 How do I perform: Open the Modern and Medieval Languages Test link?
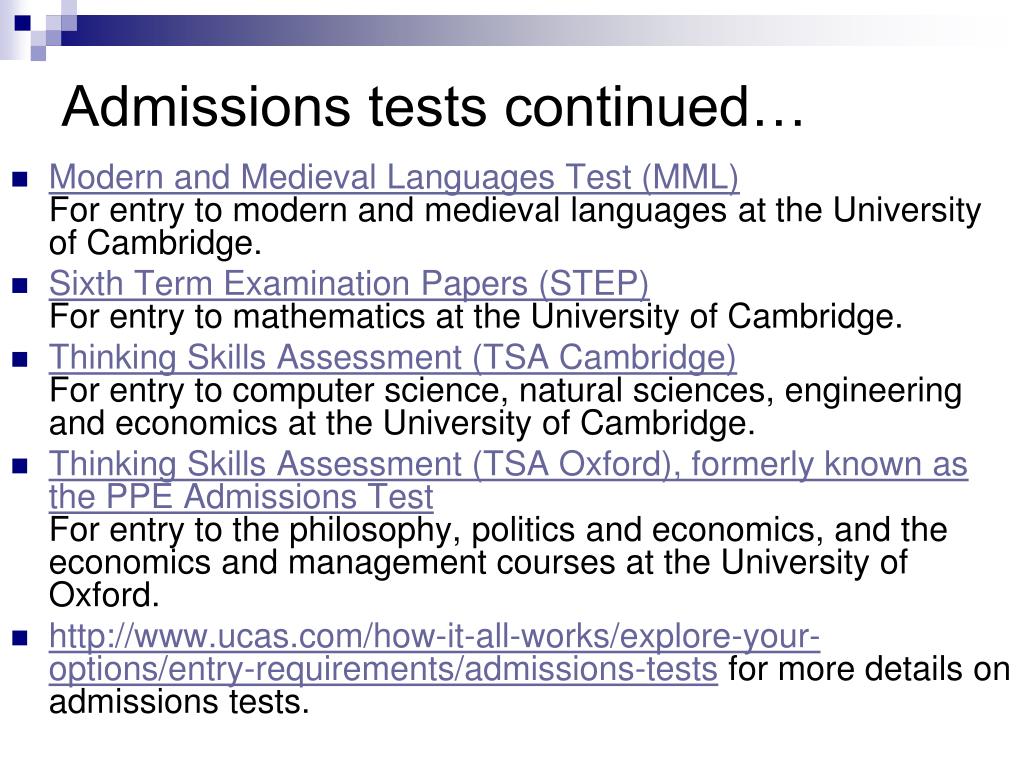(x=394, y=177)
